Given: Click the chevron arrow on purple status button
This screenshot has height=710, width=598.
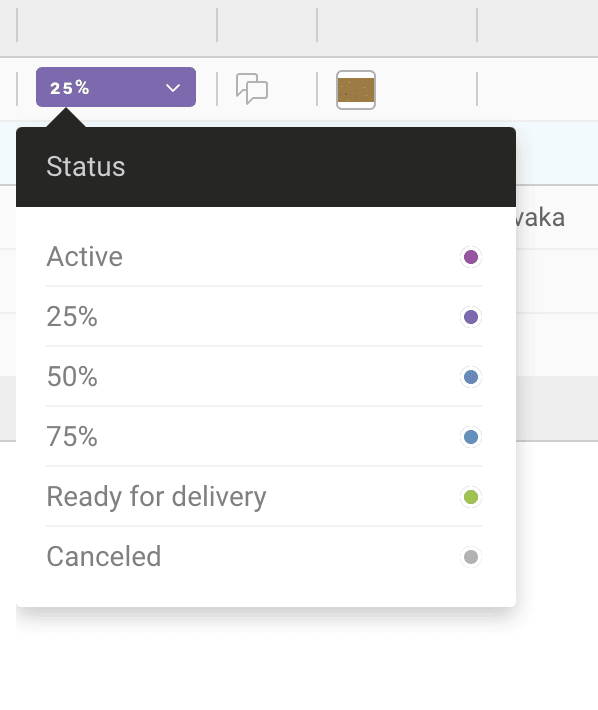Looking at the screenshot, I should point(173,87).
